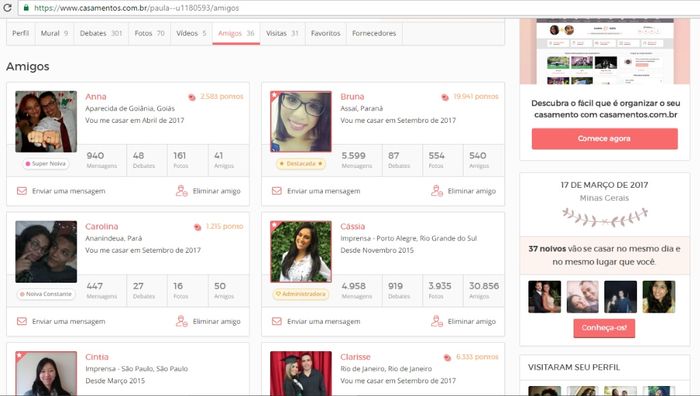Click Anna's 940 Mensagens count
The width and height of the screenshot is (700, 396).
(102, 160)
